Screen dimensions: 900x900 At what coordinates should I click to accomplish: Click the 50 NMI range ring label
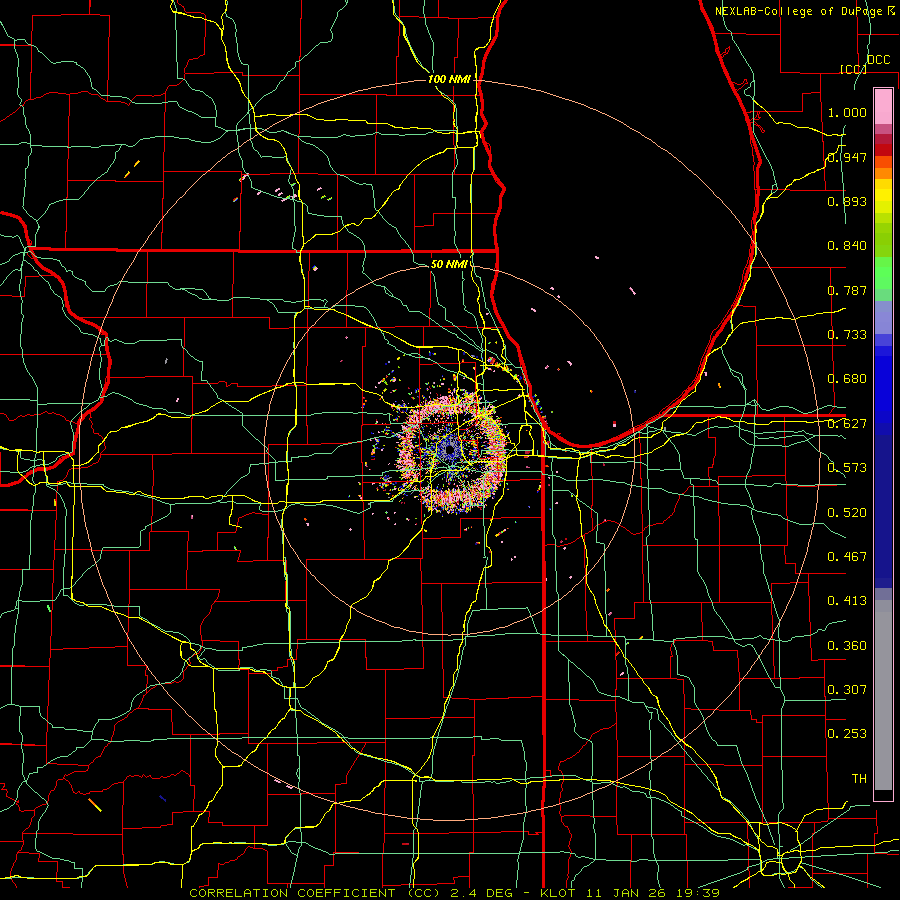[x=449, y=264]
